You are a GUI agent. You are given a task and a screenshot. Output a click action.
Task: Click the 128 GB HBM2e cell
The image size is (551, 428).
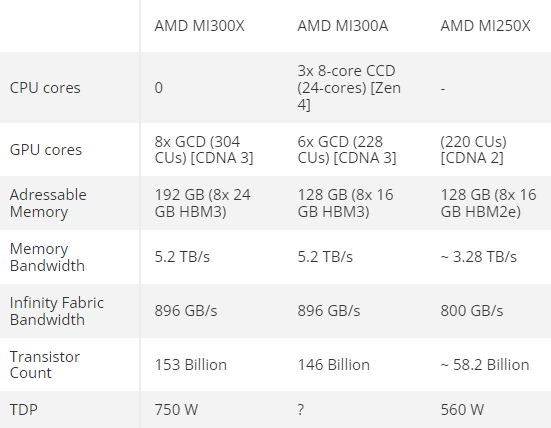click(x=488, y=203)
